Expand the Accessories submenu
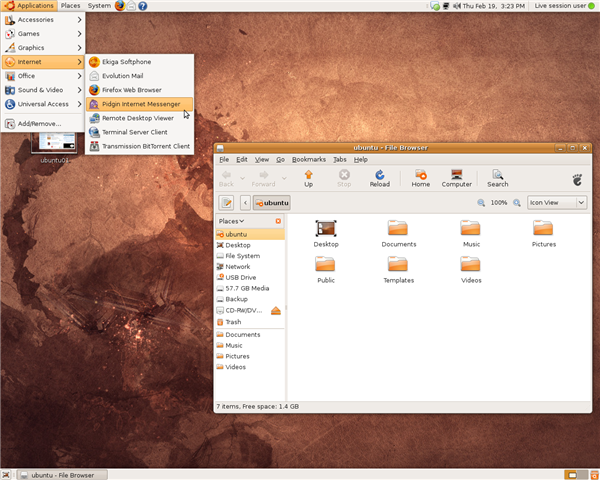 pyautogui.click(x=43, y=20)
